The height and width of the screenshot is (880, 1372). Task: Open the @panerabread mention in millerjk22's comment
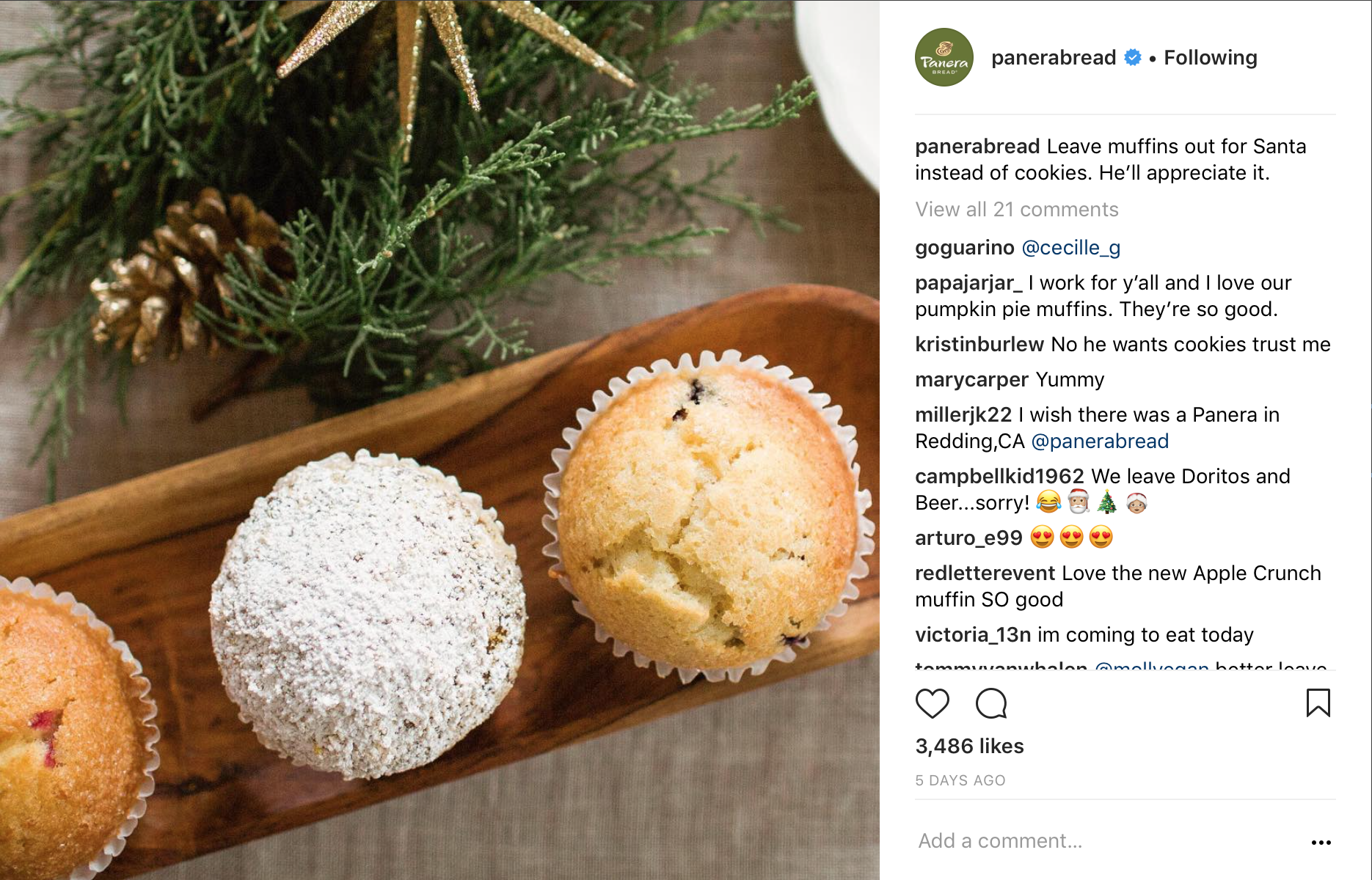tap(1100, 441)
